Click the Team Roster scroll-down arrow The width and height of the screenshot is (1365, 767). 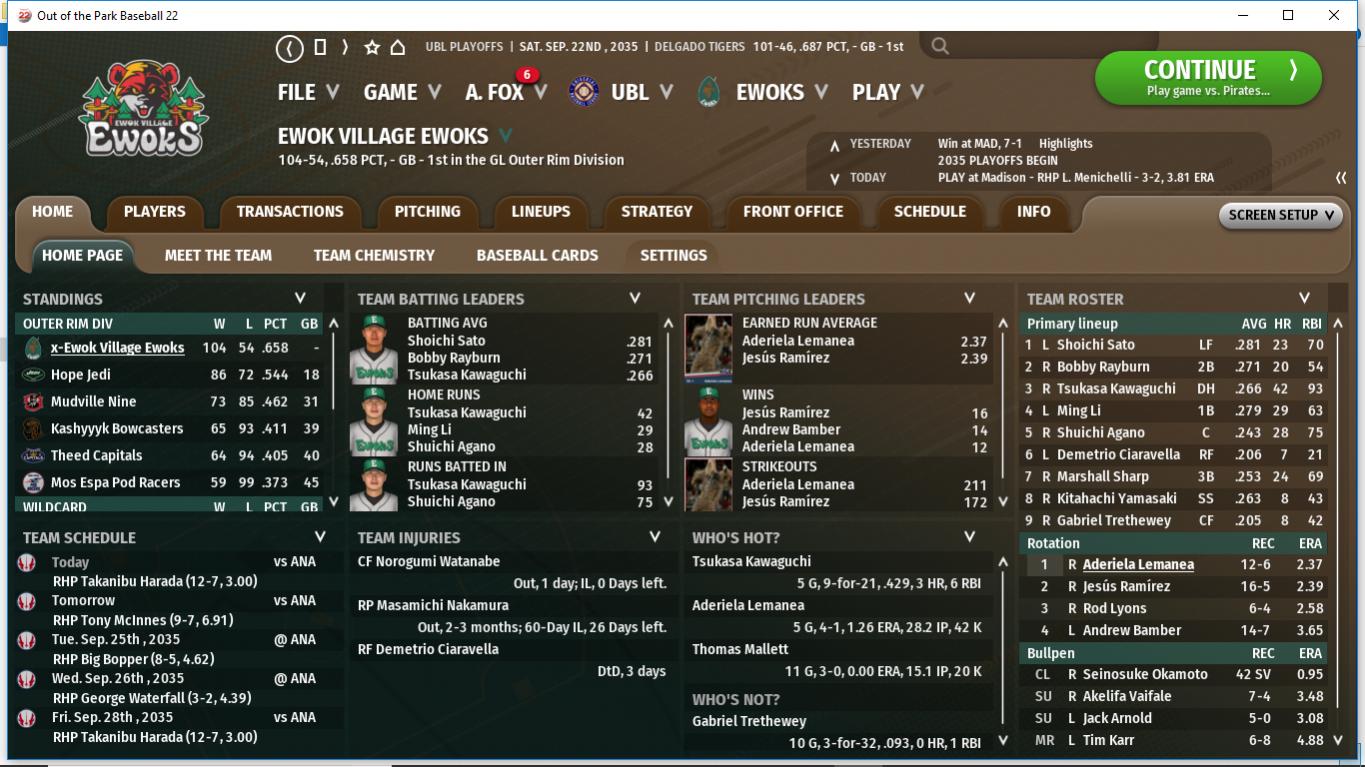pos(1338,740)
